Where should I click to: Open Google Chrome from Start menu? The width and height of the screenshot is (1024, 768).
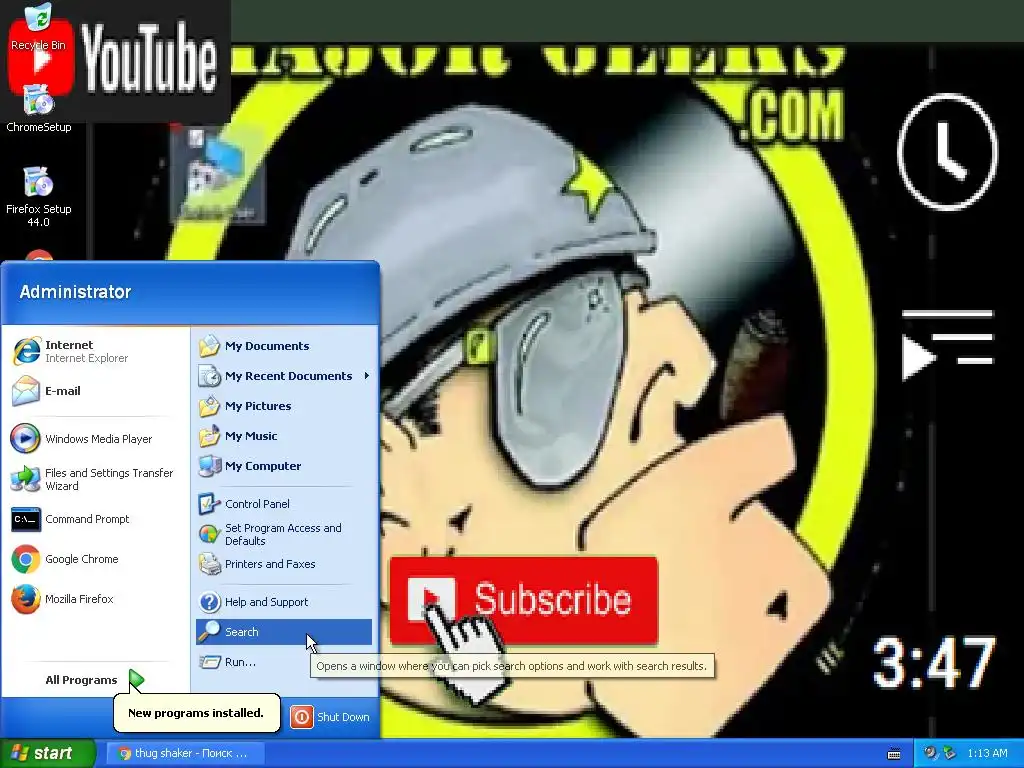tap(65, 559)
